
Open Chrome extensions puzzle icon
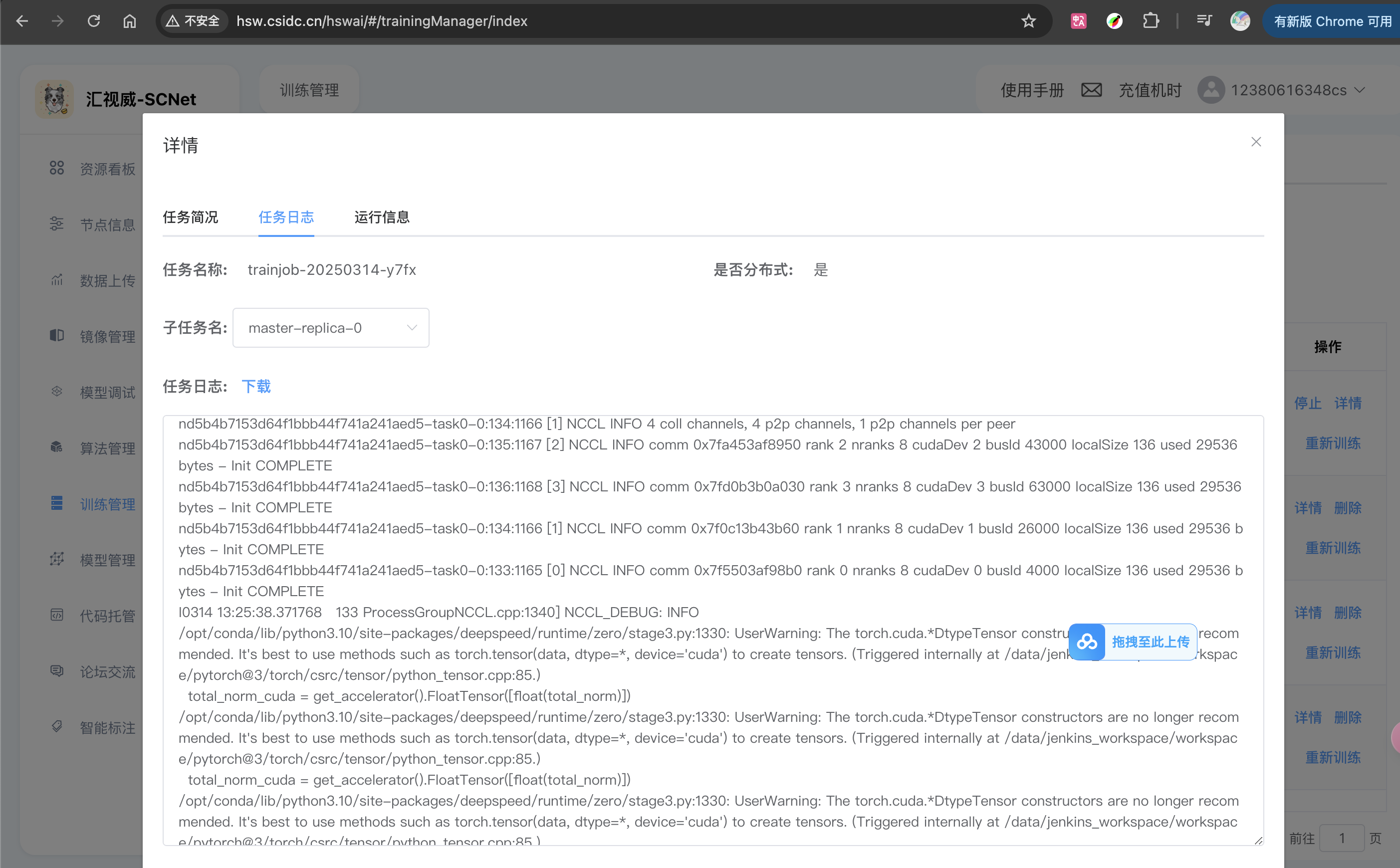(x=1151, y=21)
